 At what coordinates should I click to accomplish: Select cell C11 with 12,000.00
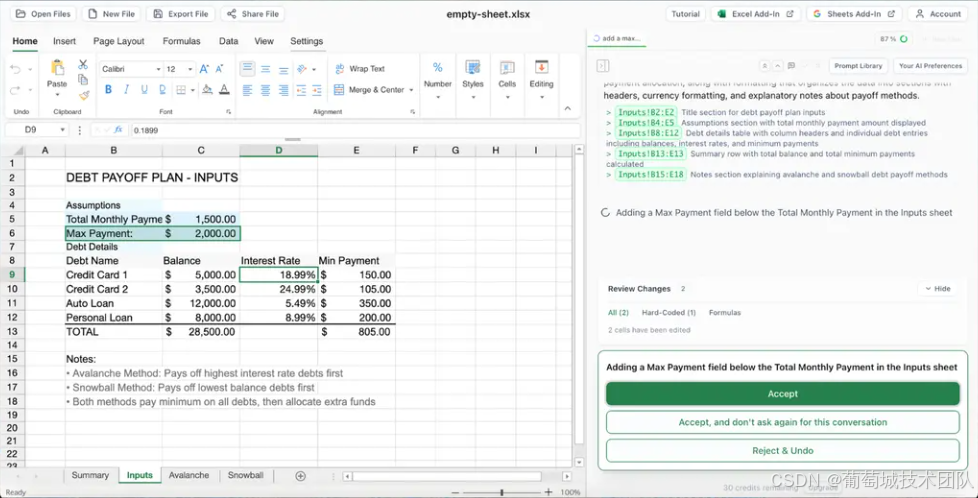201,303
